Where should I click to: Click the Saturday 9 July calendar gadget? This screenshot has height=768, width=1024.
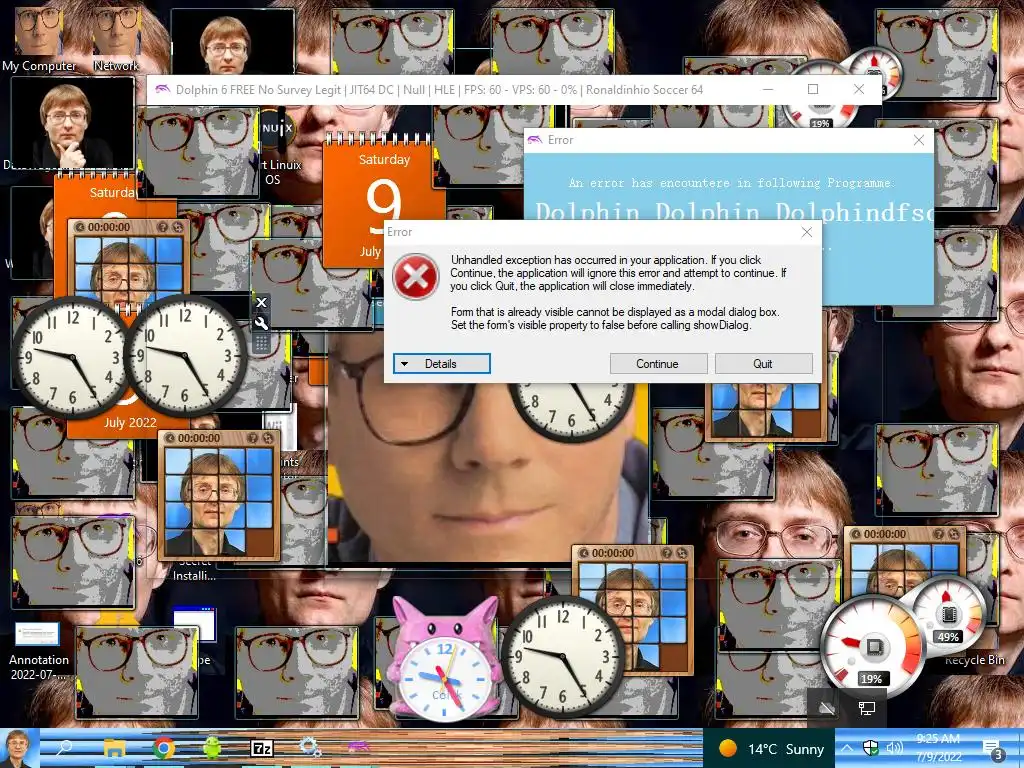click(x=384, y=199)
